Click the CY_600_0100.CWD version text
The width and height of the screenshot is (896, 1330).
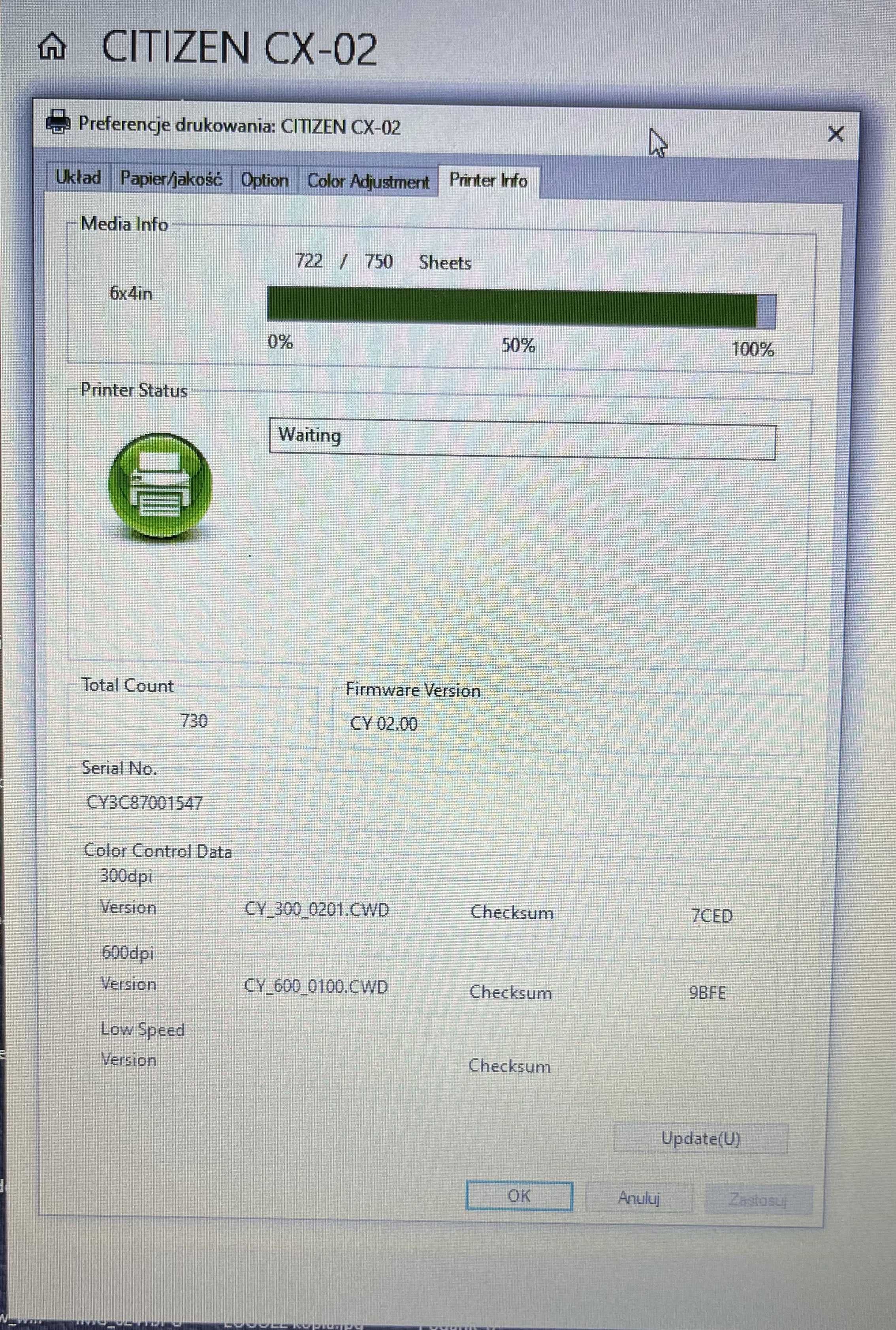pyautogui.click(x=316, y=987)
